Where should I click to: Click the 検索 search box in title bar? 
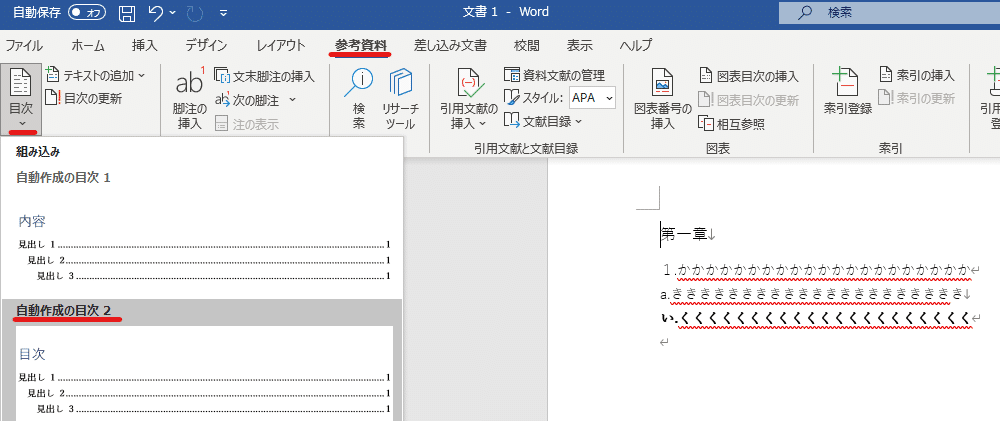click(x=889, y=12)
